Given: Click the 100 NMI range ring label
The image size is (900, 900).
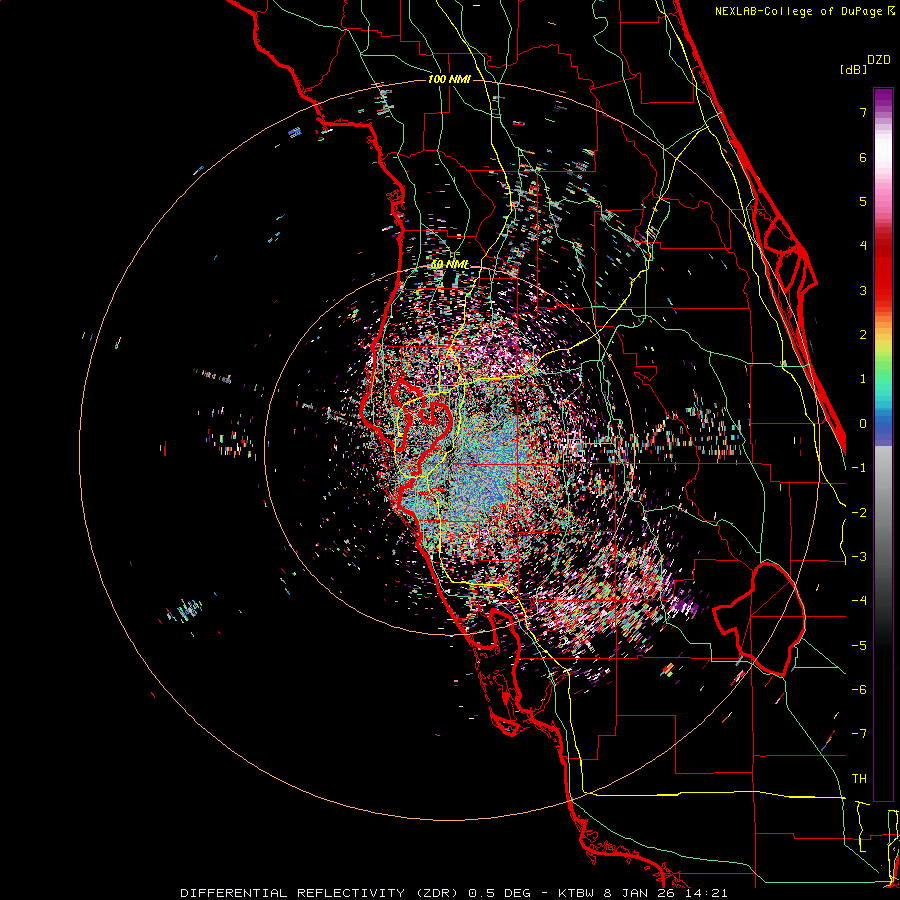Looking at the screenshot, I should [449, 79].
